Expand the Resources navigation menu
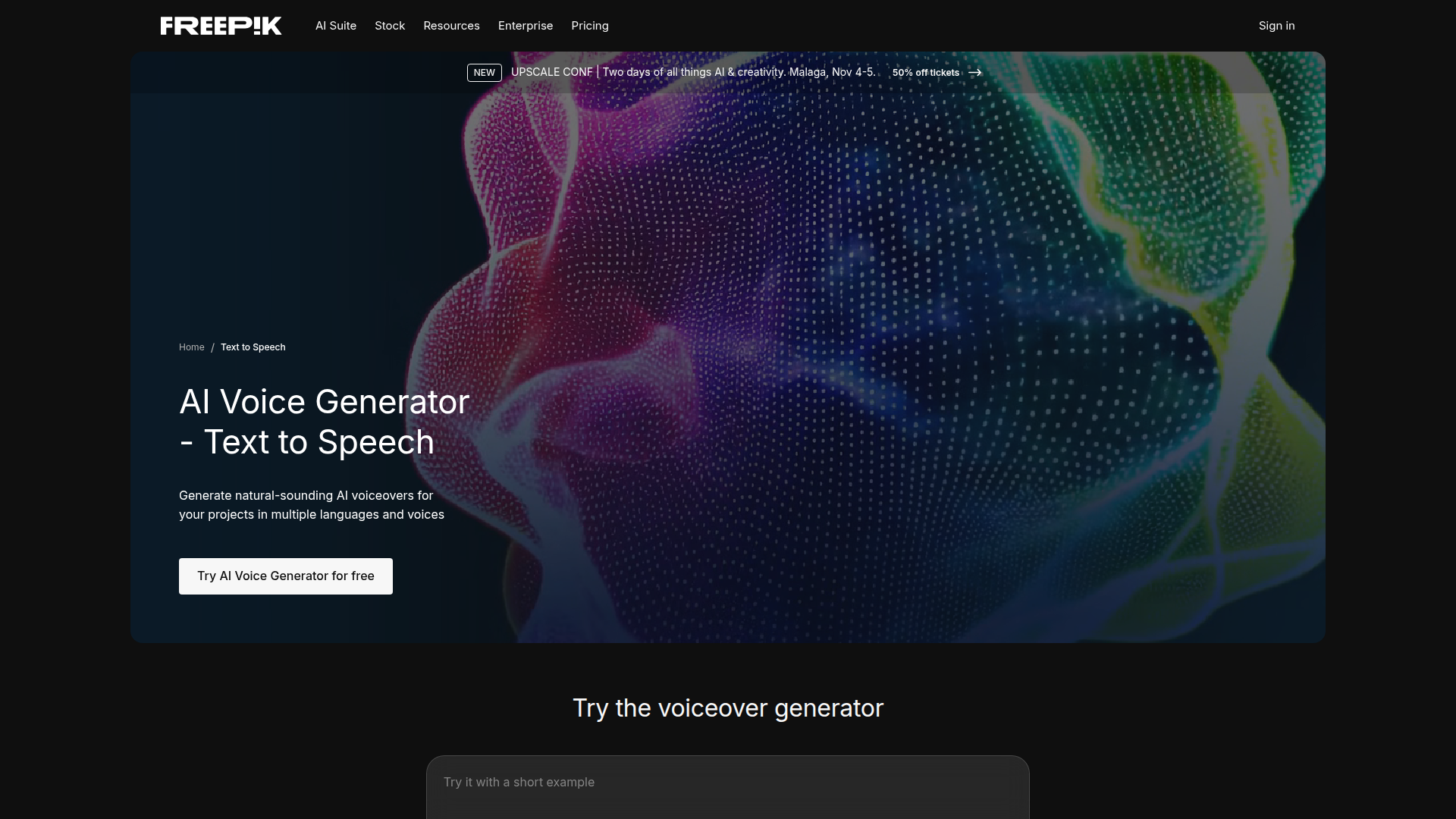The height and width of the screenshot is (819, 1456). tap(451, 26)
